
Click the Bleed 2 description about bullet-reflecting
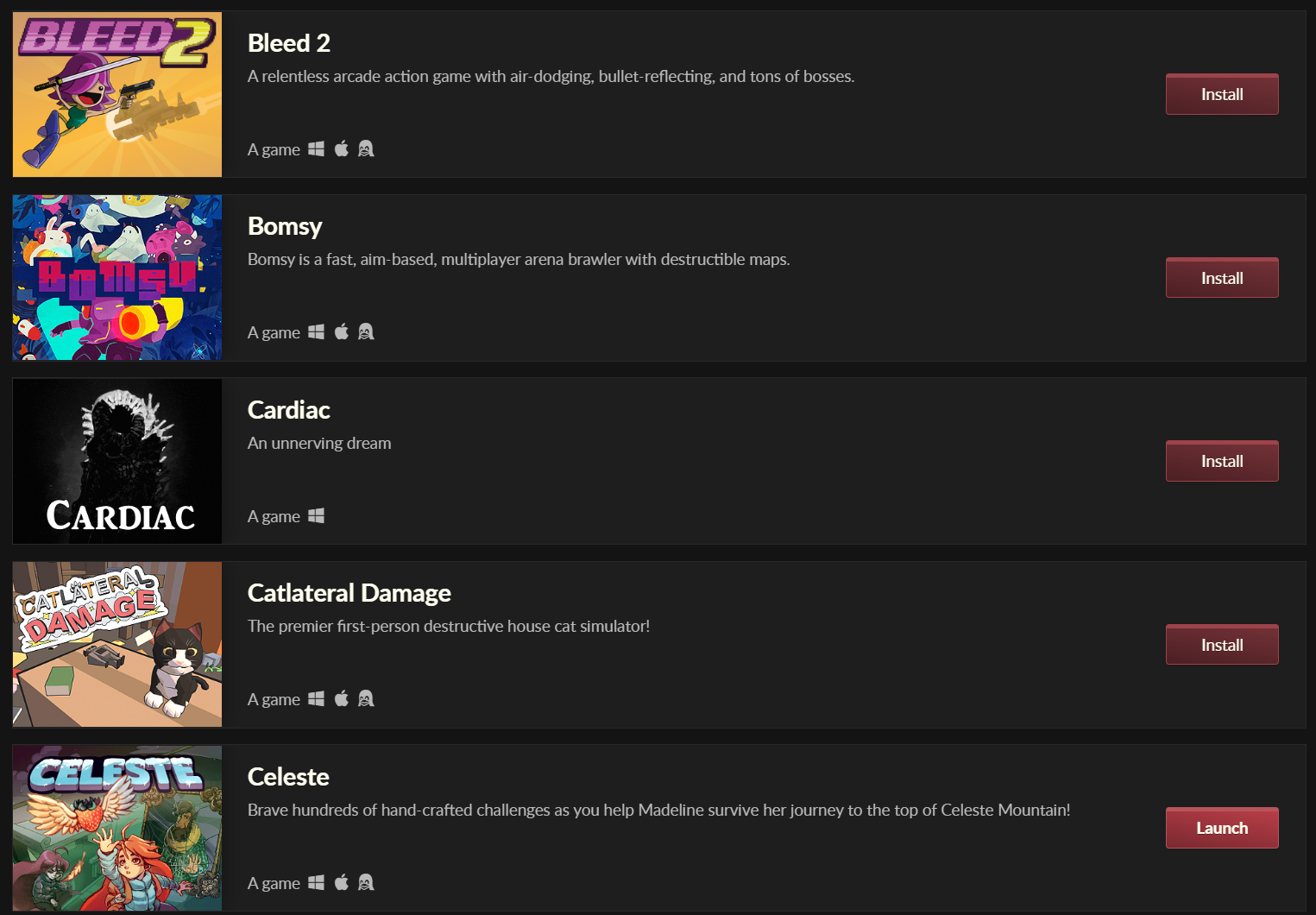point(551,76)
